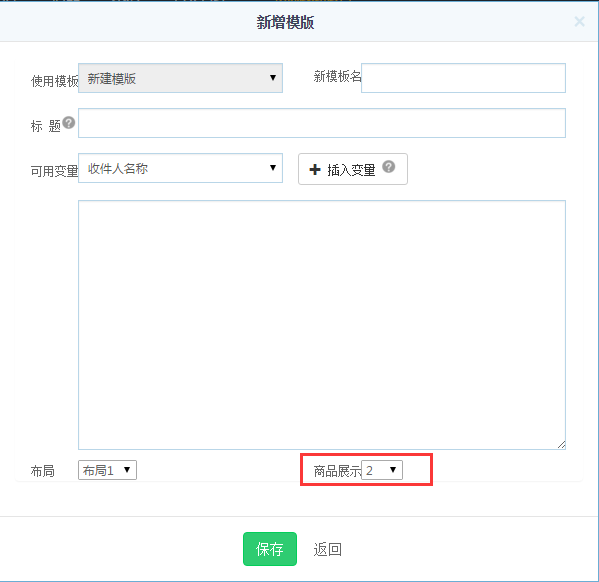Open the 布局1 layout dropdown

pos(107,470)
